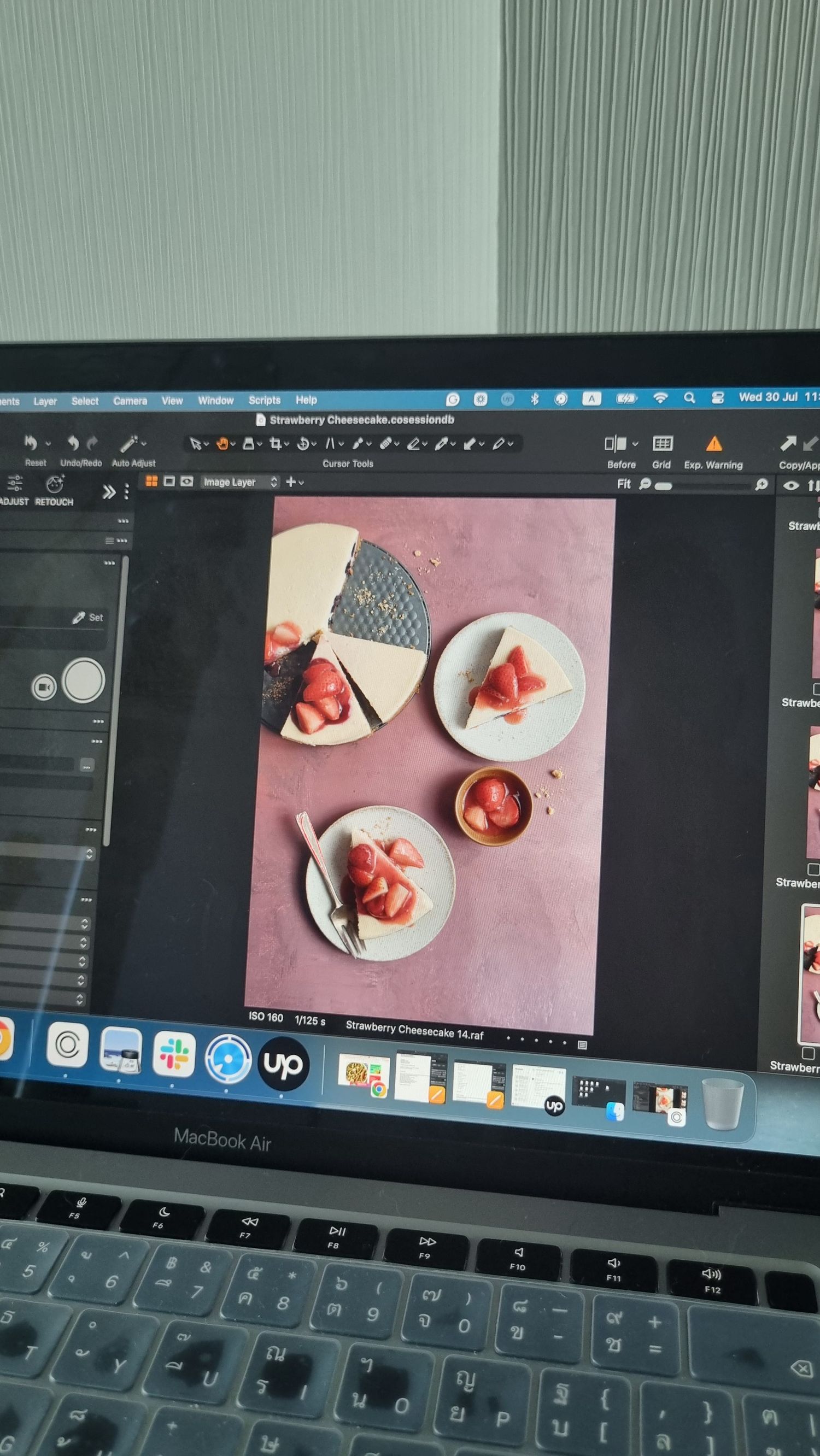This screenshot has width=820, height=1456.
Task: Run Auto Adjust with the magic wand
Action: pyautogui.click(x=129, y=444)
